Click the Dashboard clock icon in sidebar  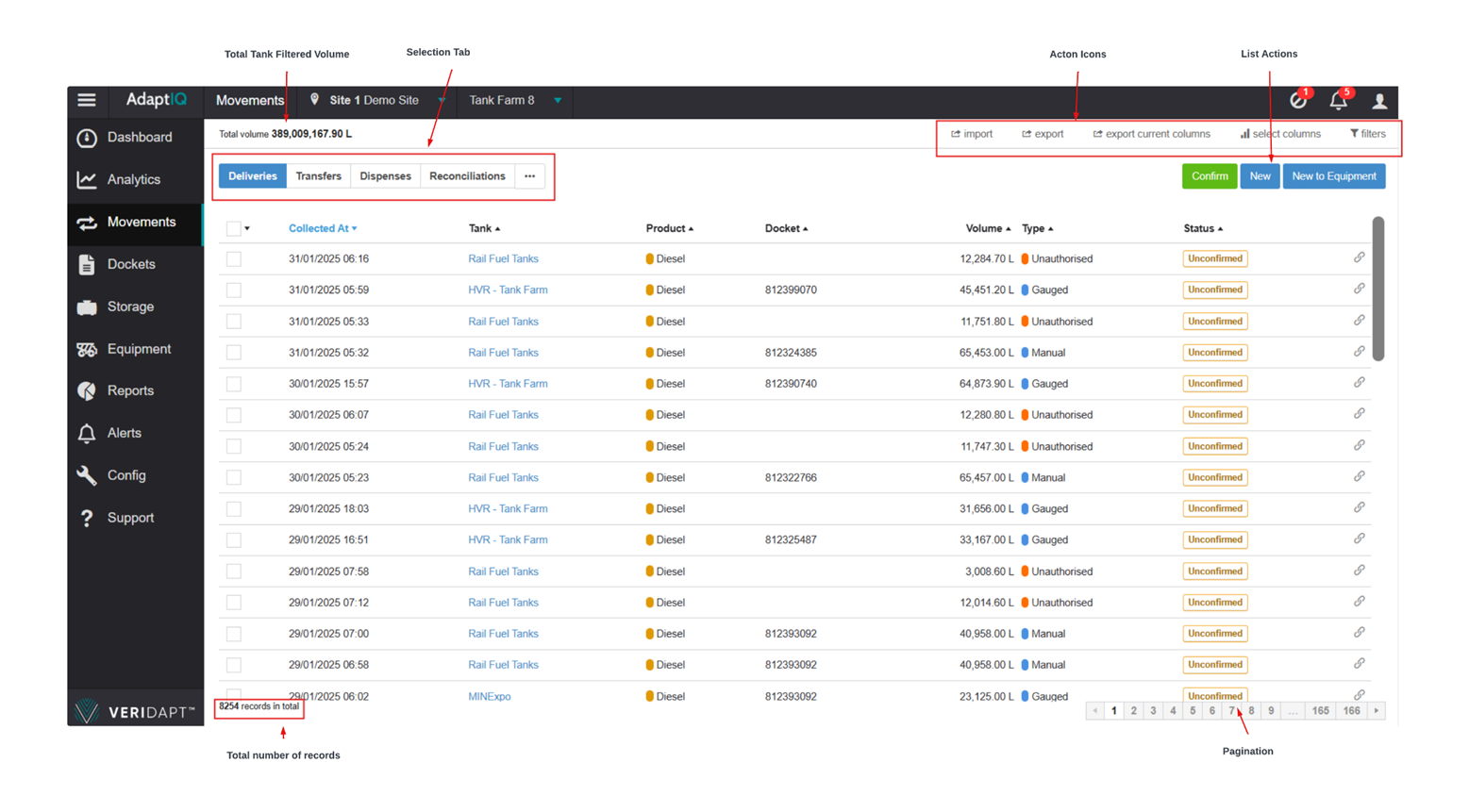pyautogui.click(x=87, y=138)
